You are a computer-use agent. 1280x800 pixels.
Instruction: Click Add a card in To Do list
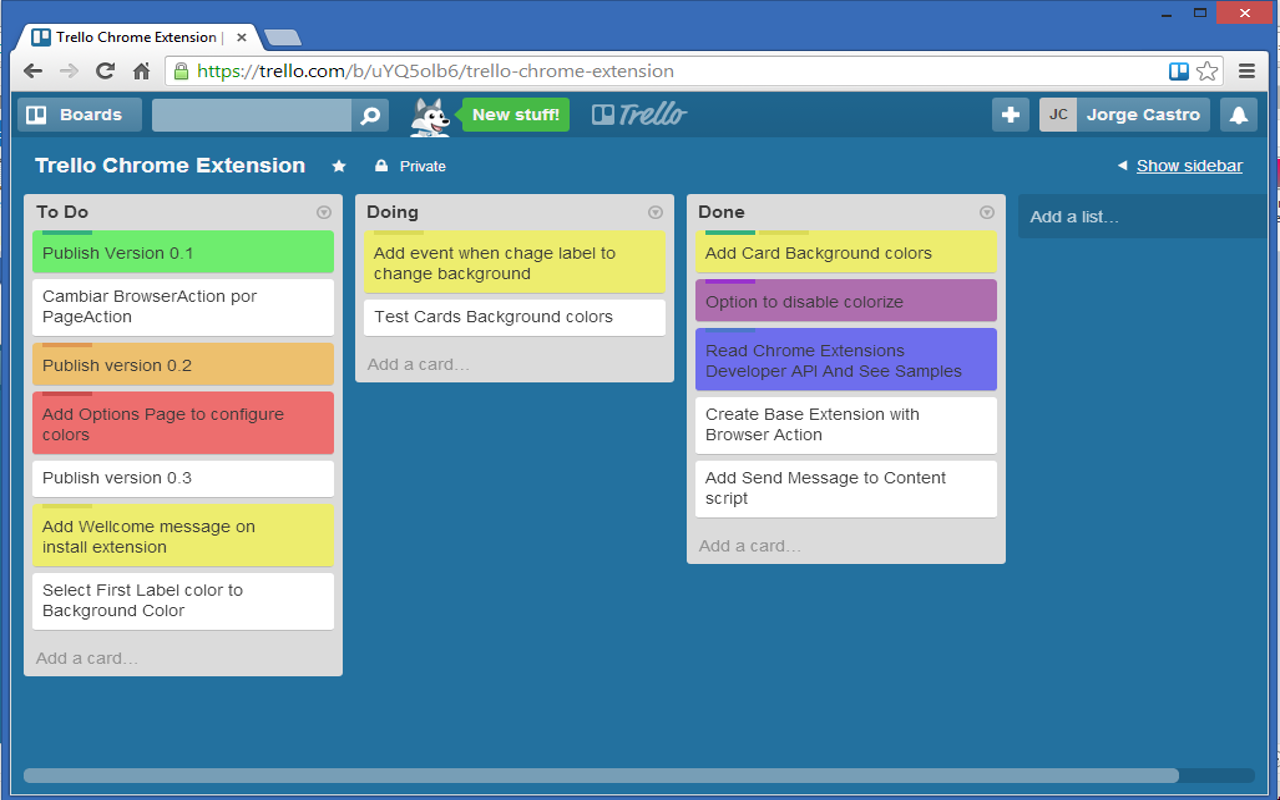pyautogui.click(x=87, y=658)
